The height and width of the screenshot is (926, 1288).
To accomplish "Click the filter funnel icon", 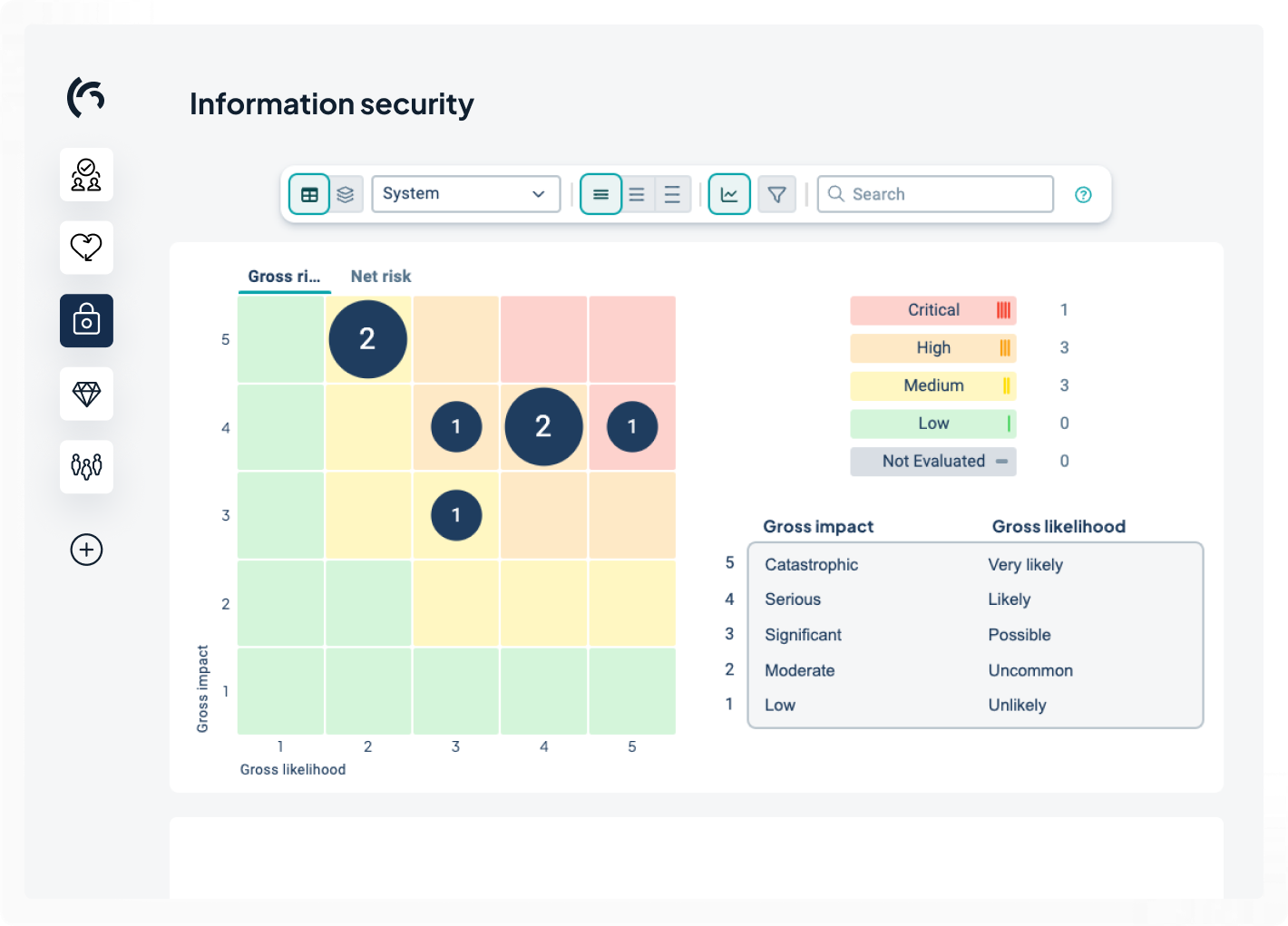I will [x=776, y=194].
